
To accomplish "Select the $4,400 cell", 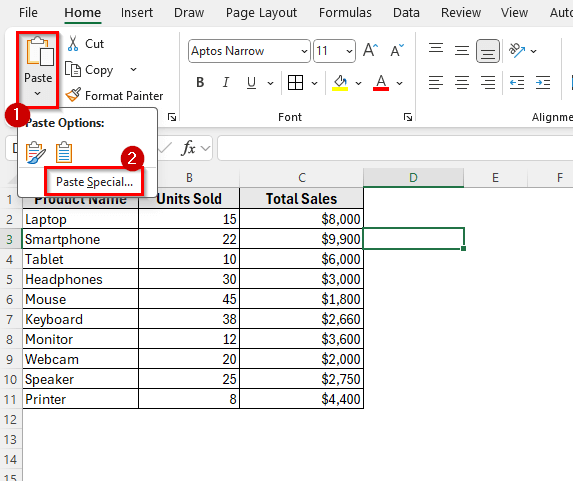I will (x=301, y=399).
